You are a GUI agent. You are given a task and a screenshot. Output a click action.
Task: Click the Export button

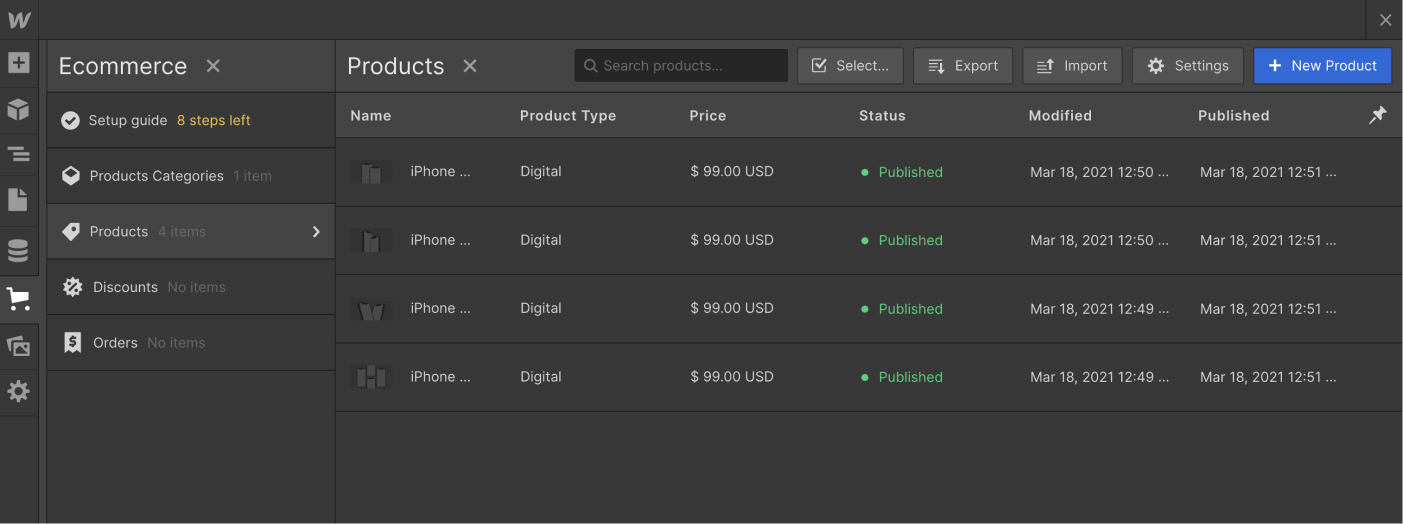pyautogui.click(x=963, y=66)
